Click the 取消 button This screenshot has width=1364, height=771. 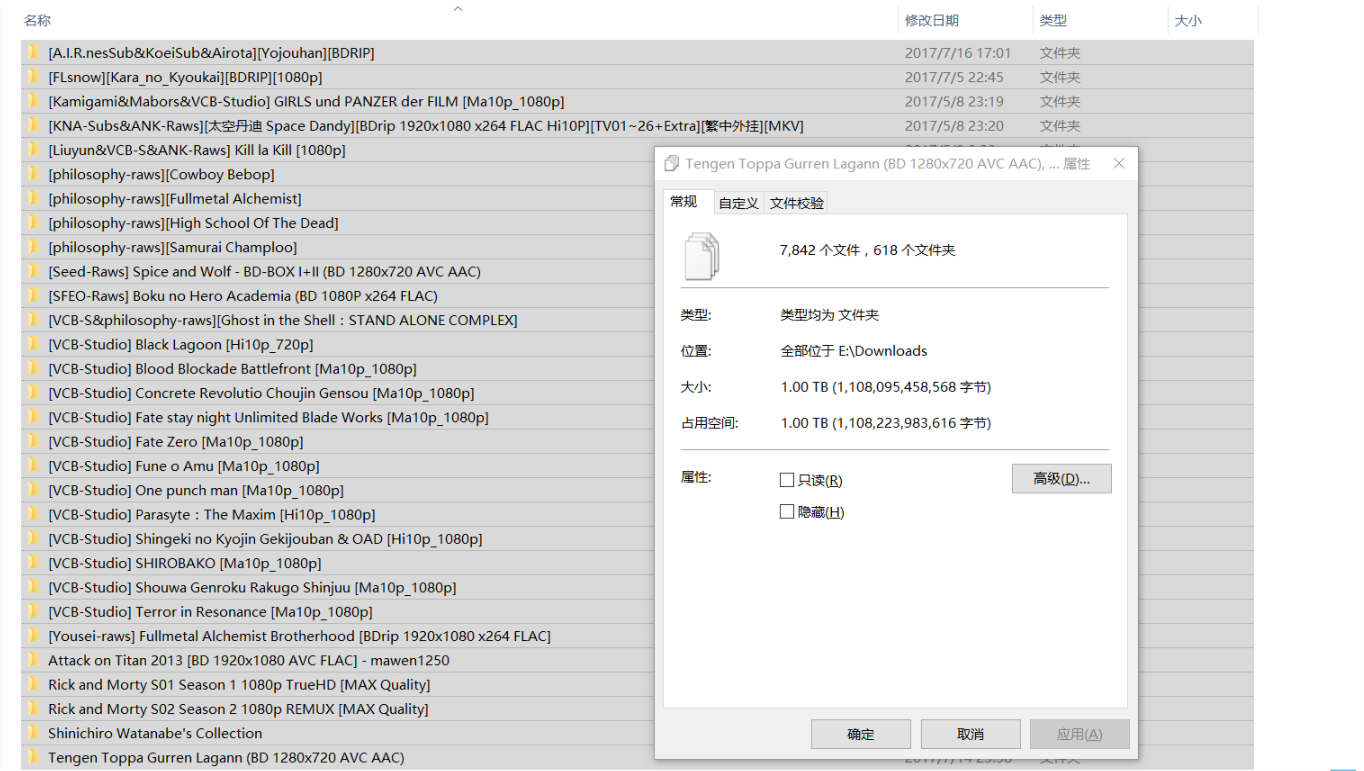click(x=970, y=734)
